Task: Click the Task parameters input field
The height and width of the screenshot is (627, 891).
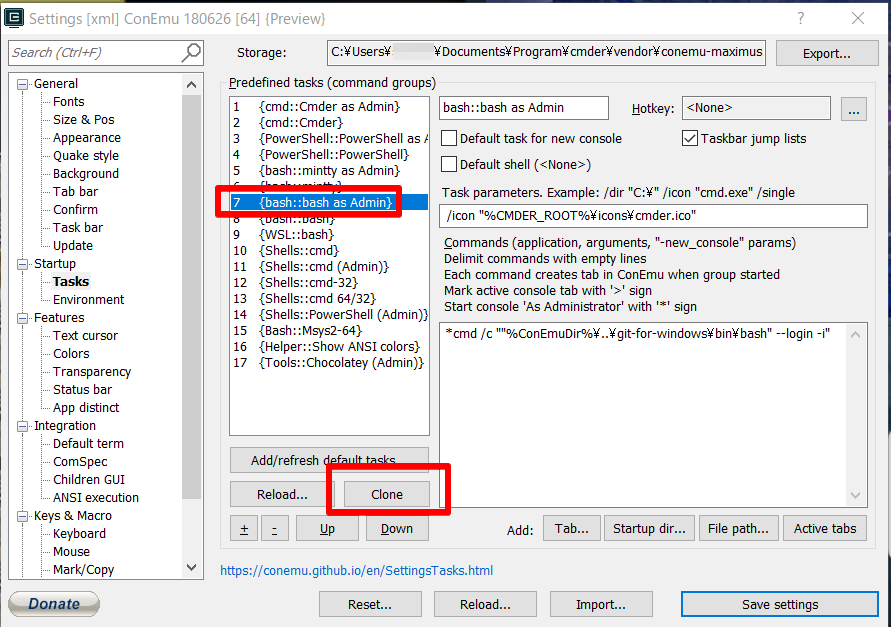Action: 653,216
